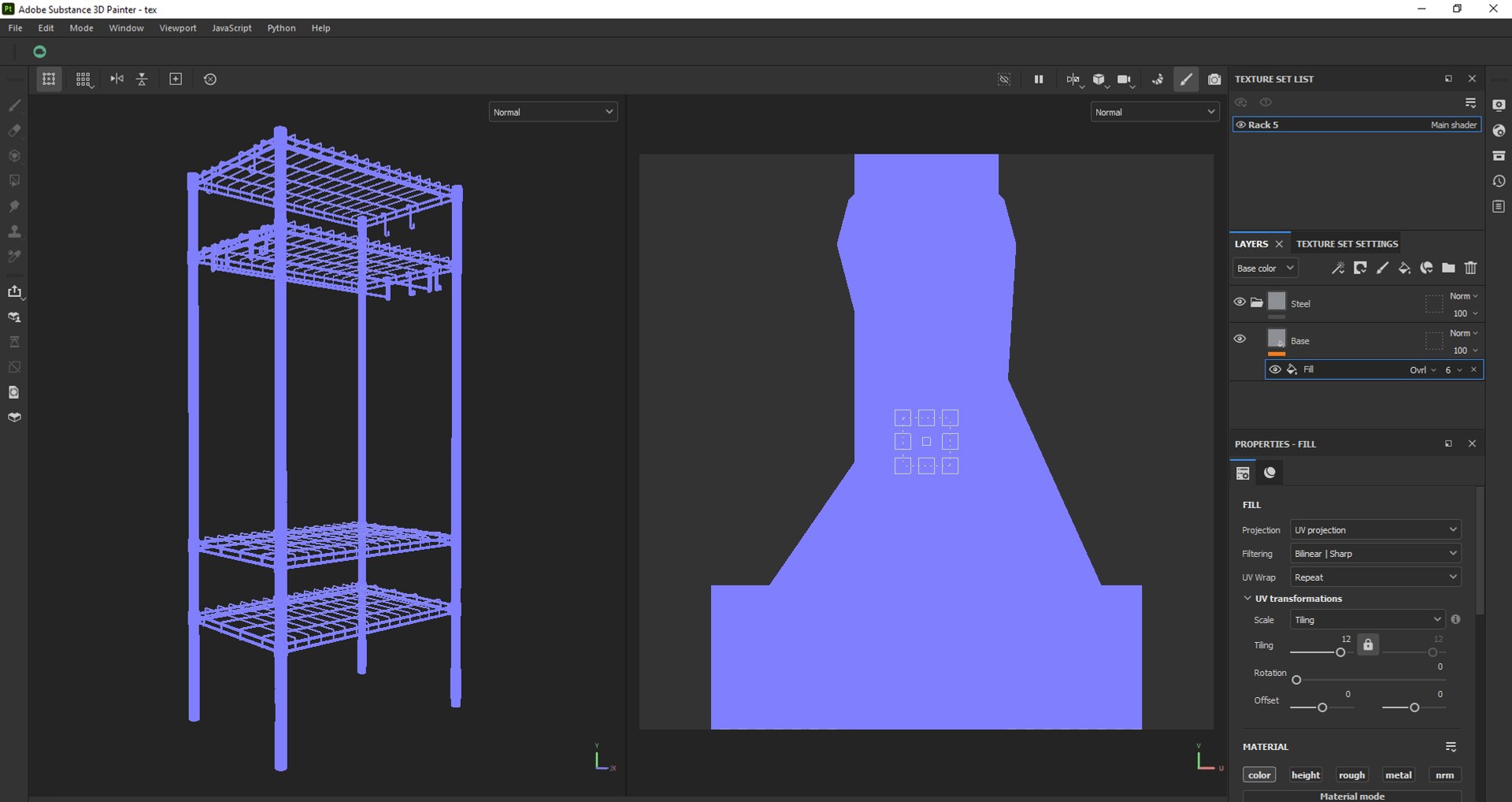Click the render camera icon

click(x=1214, y=80)
